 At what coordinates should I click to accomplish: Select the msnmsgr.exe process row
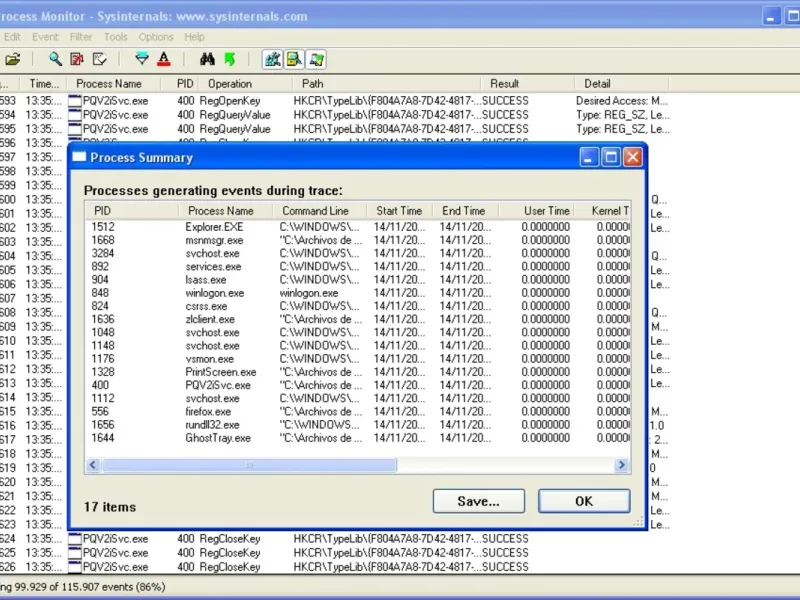tap(358, 240)
